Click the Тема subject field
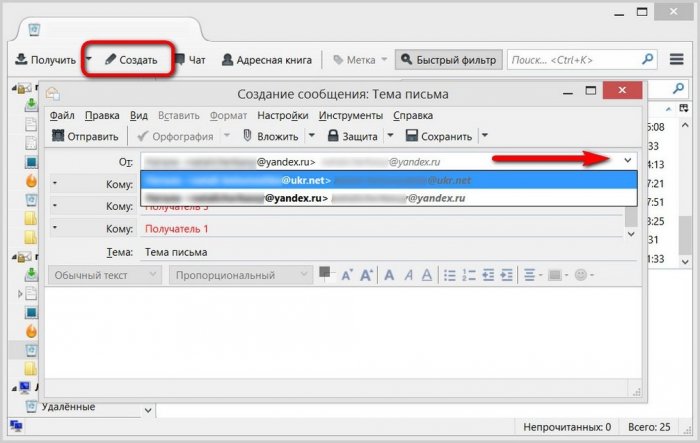The height and width of the screenshot is (443, 700). click(x=380, y=252)
